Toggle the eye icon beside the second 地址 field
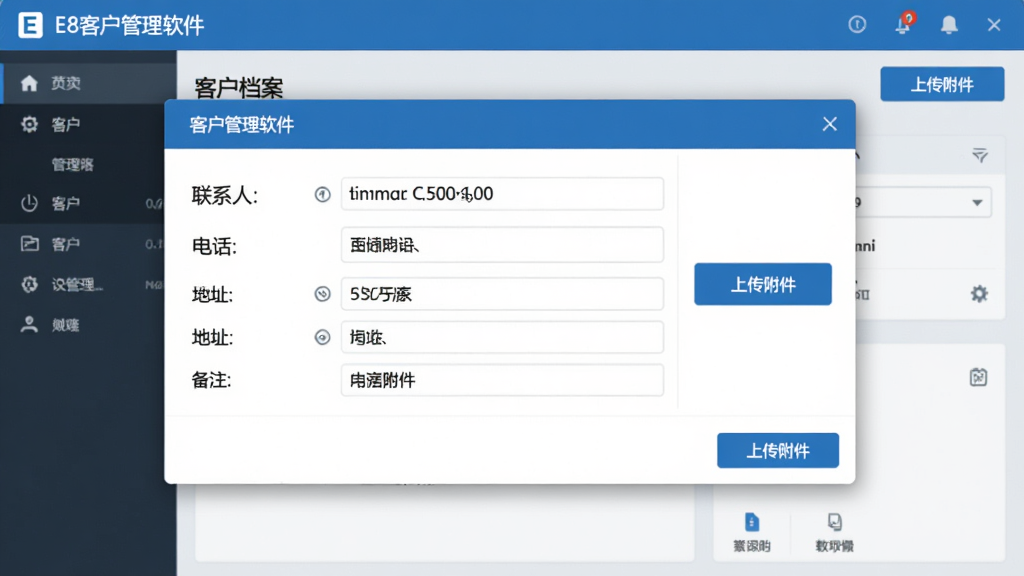This screenshot has height=576, width=1024. click(x=323, y=337)
